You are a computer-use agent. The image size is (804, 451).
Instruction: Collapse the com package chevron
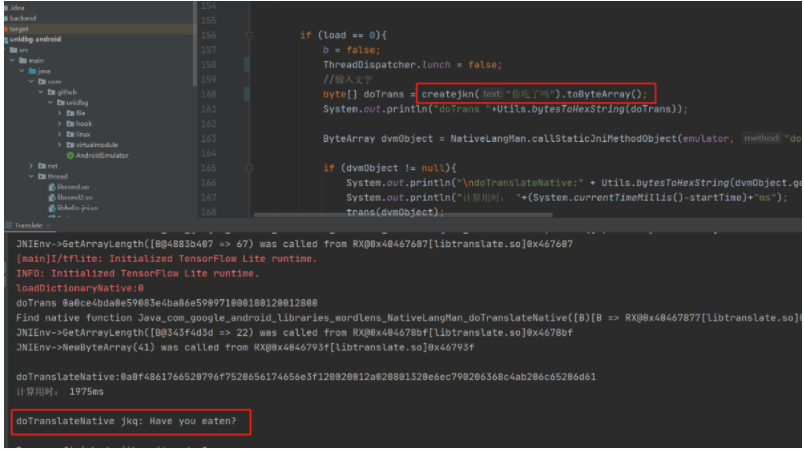point(31,81)
